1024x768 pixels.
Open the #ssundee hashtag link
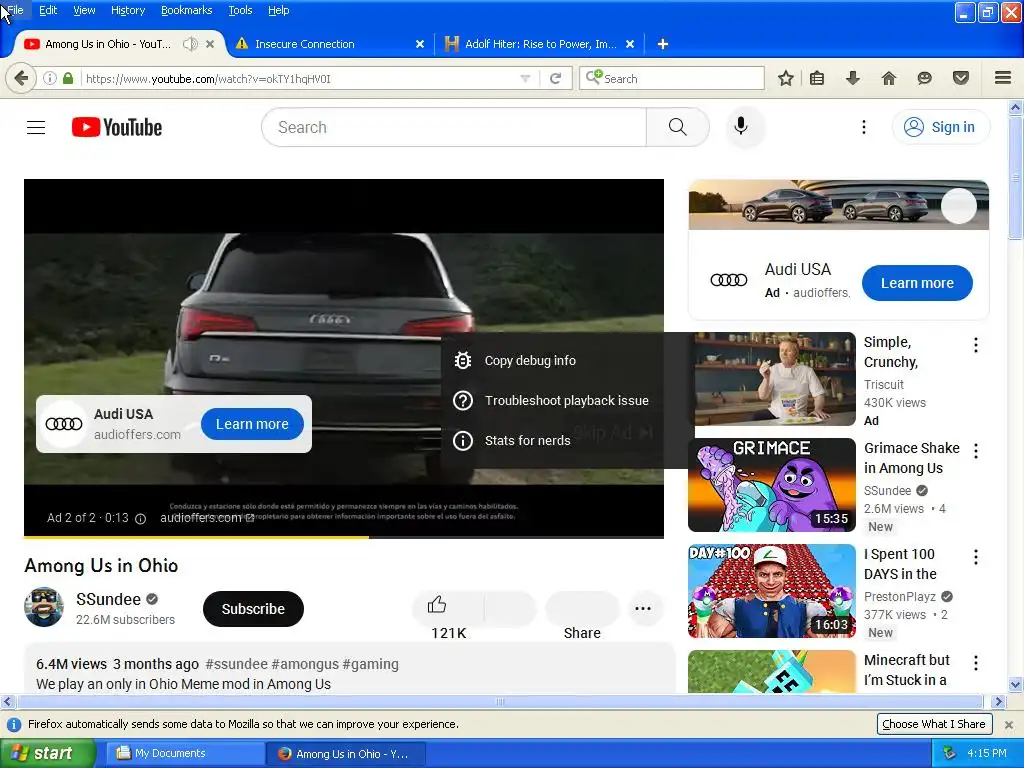(236, 664)
